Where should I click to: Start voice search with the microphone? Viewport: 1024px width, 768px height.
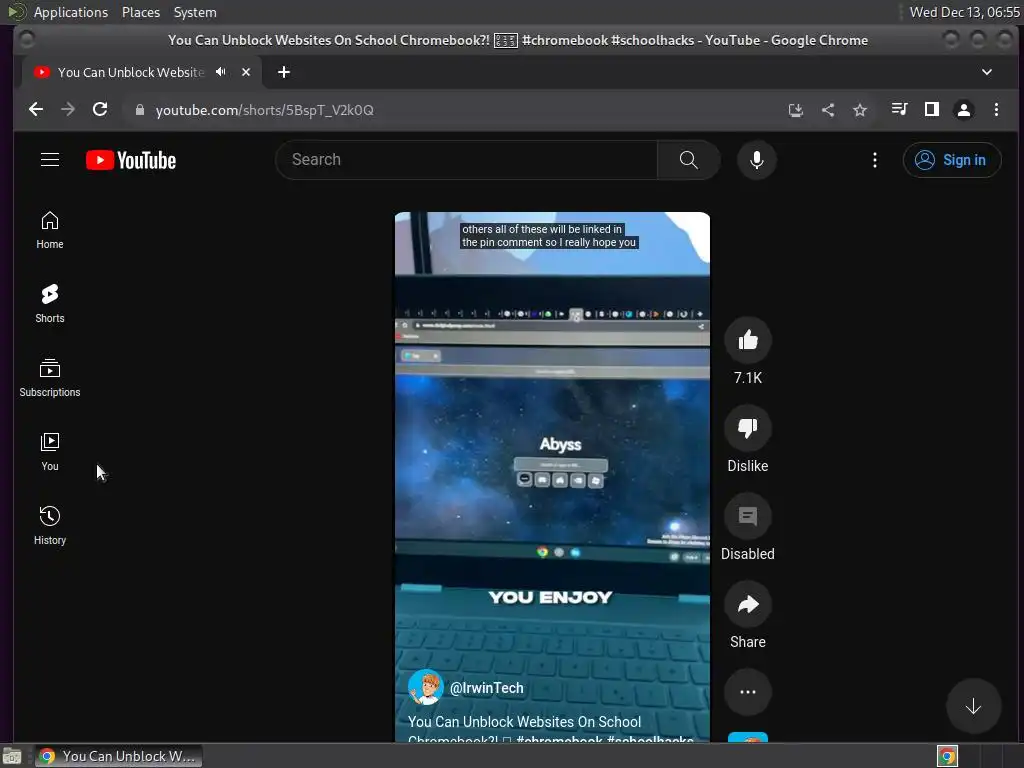coord(757,160)
